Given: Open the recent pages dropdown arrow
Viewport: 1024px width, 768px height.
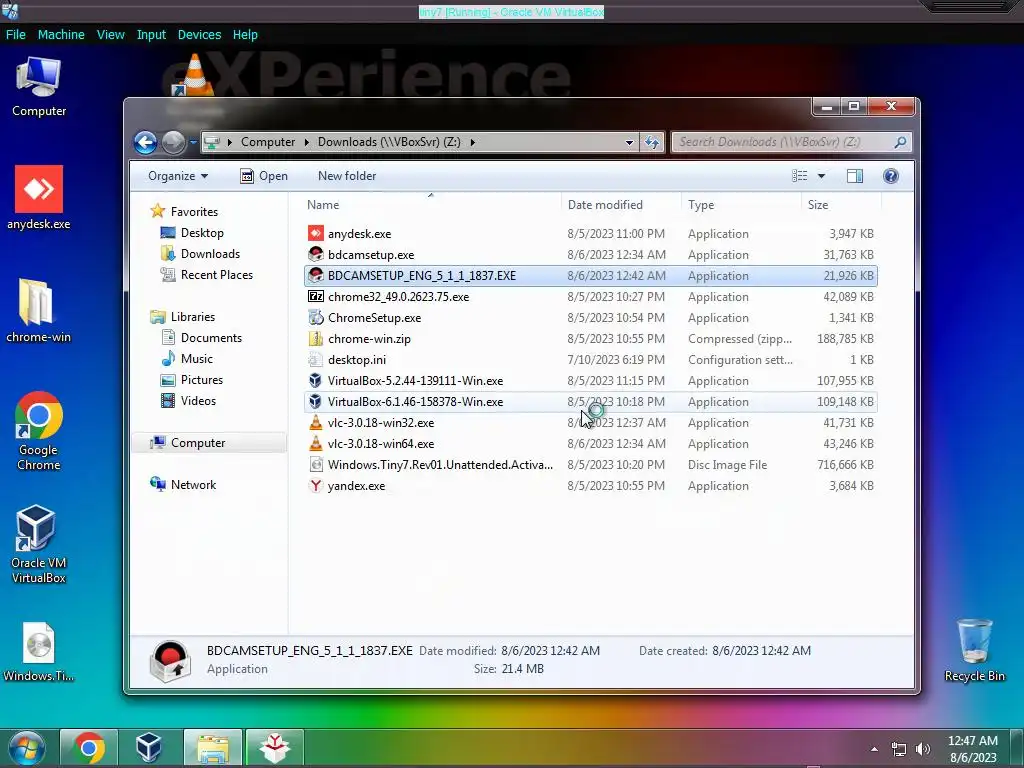Looking at the screenshot, I should tap(193, 142).
